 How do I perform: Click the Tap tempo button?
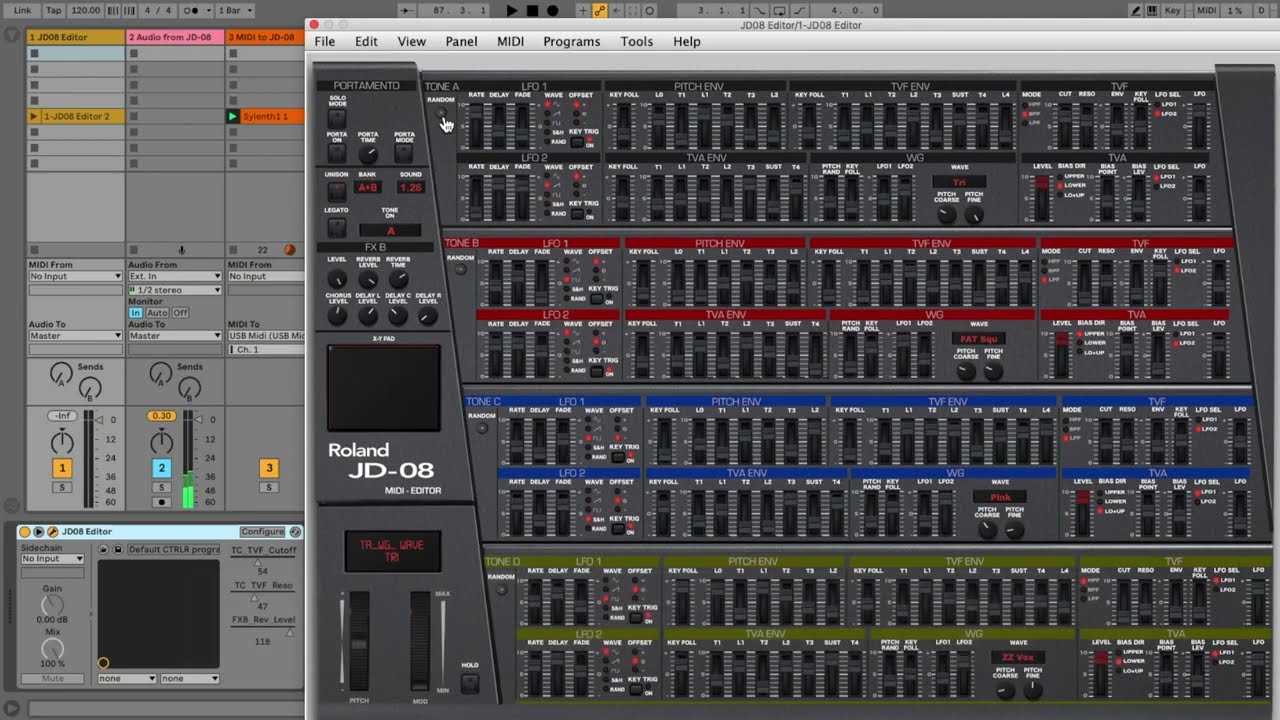(54, 10)
